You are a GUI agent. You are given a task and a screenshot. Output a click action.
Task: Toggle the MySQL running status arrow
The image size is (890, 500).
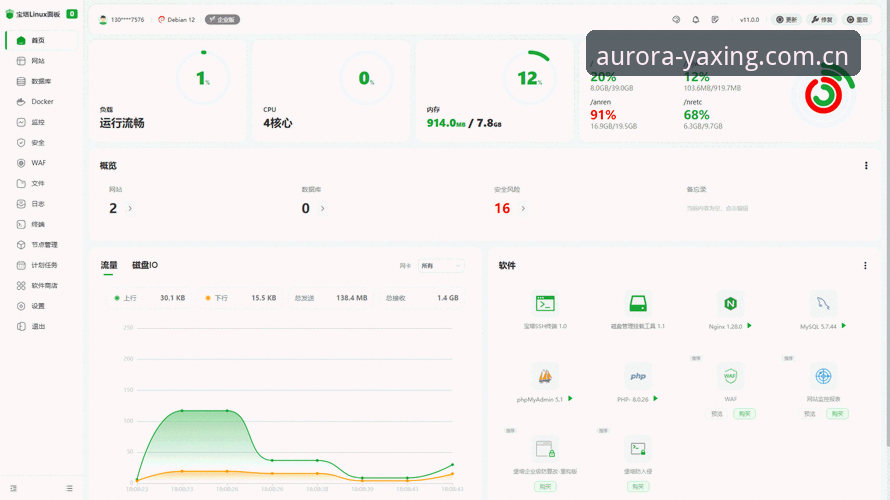[x=843, y=326]
